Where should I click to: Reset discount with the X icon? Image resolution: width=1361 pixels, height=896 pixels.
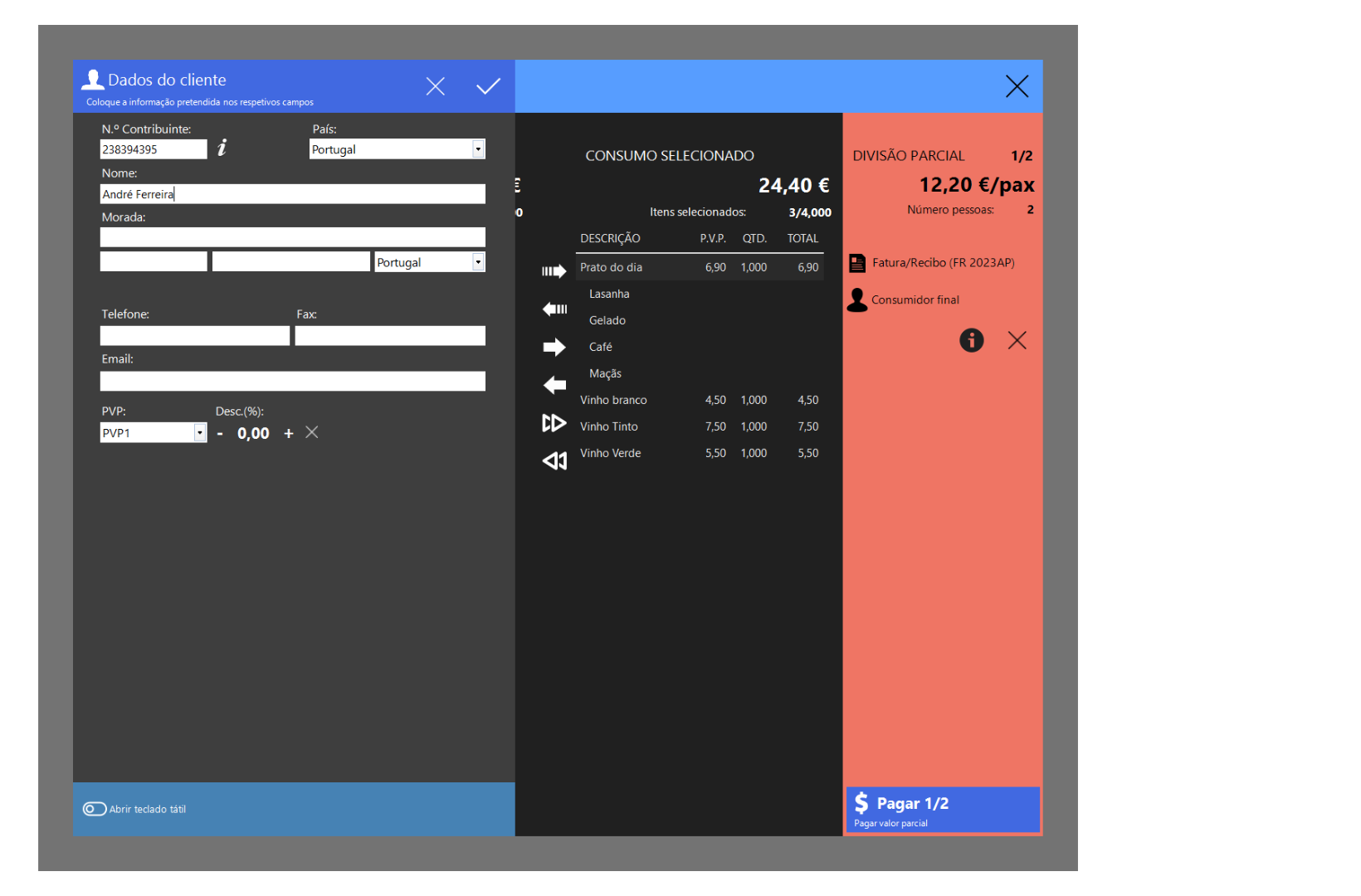point(312,432)
